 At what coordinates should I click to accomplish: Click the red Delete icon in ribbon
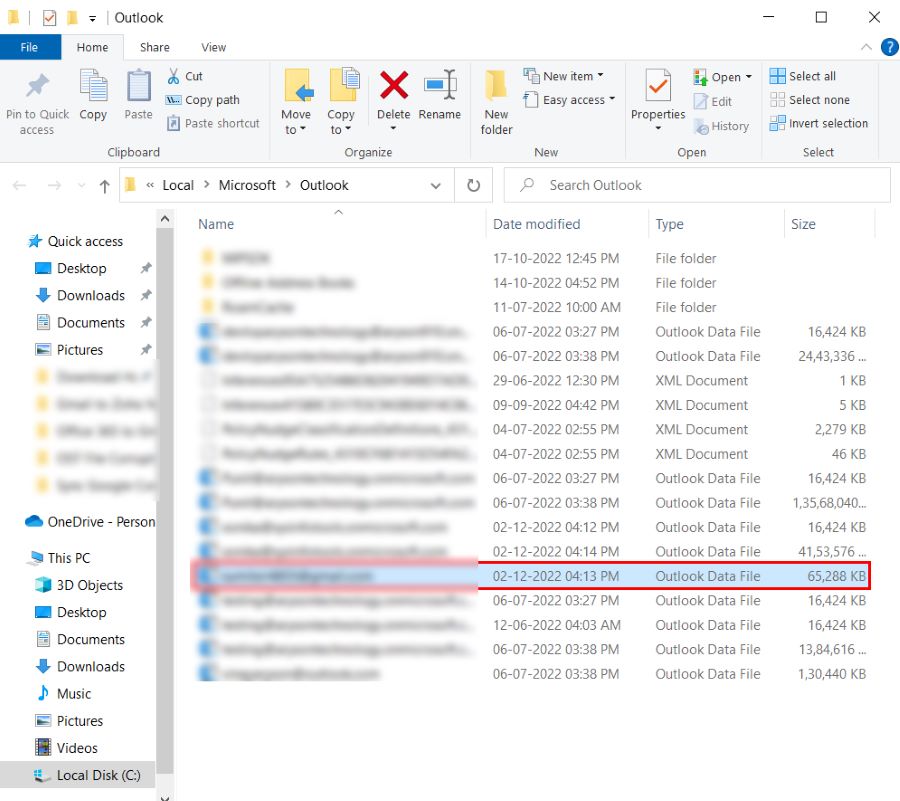click(394, 86)
